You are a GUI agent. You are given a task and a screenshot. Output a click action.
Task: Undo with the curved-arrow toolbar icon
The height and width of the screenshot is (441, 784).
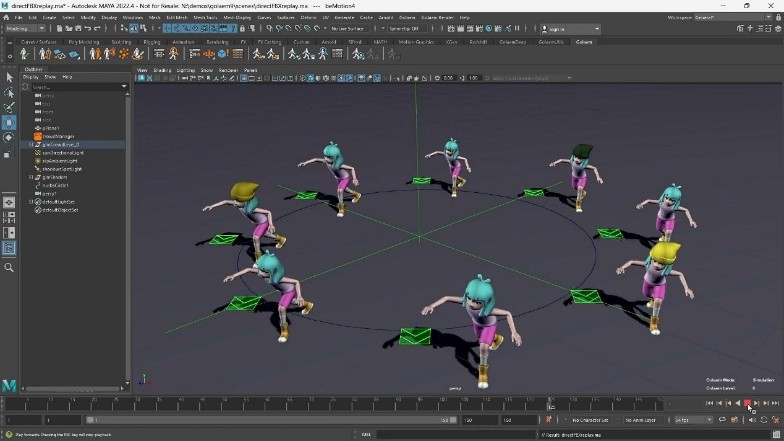pos(88,28)
